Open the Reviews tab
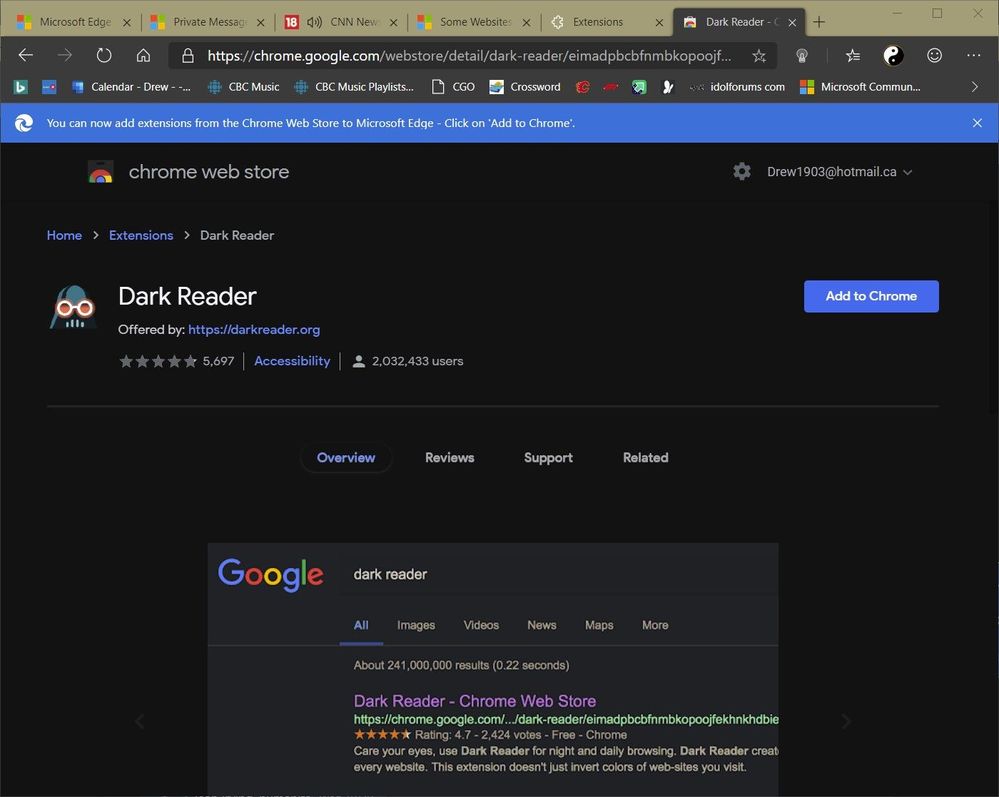The height and width of the screenshot is (797, 999). point(450,457)
